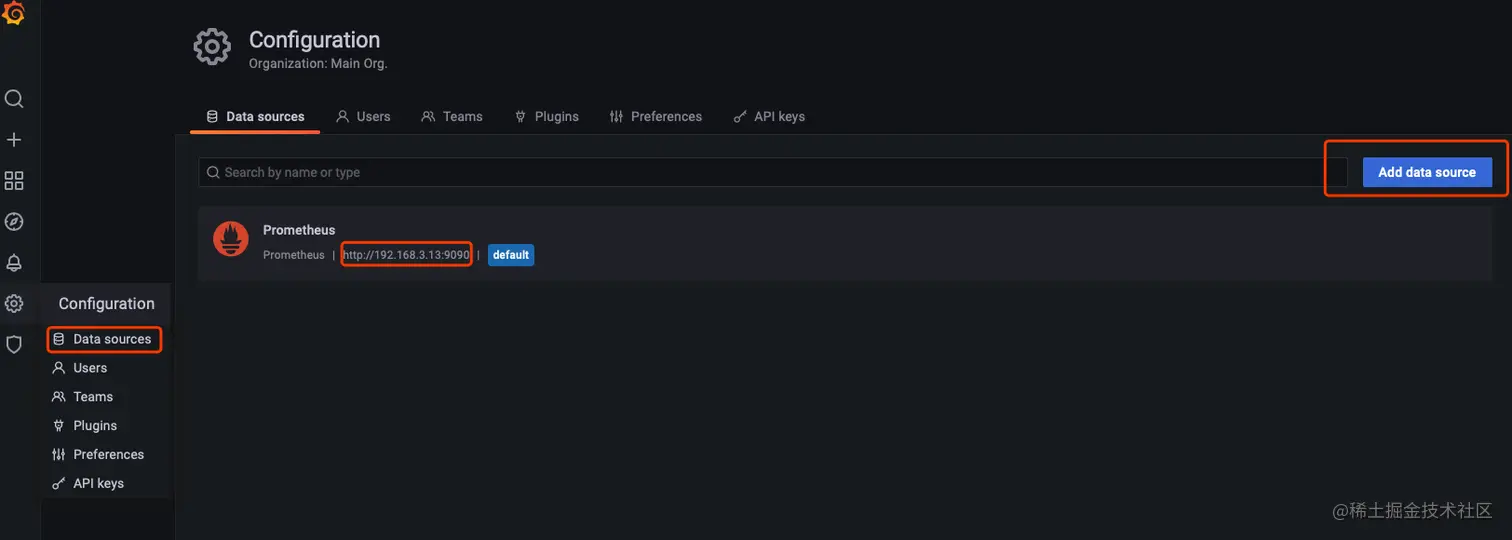Select Data sources in Configuration flyout menu
The width and height of the screenshot is (1512, 540).
pos(104,339)
